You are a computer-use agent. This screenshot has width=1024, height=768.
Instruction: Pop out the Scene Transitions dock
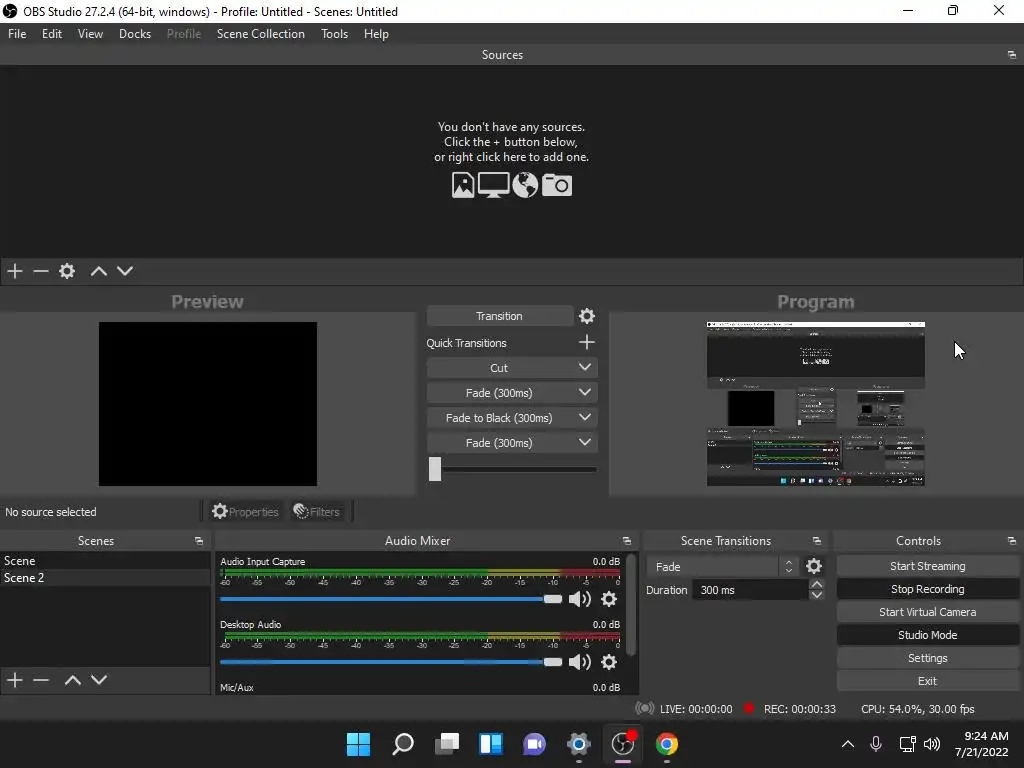point(816,541)
